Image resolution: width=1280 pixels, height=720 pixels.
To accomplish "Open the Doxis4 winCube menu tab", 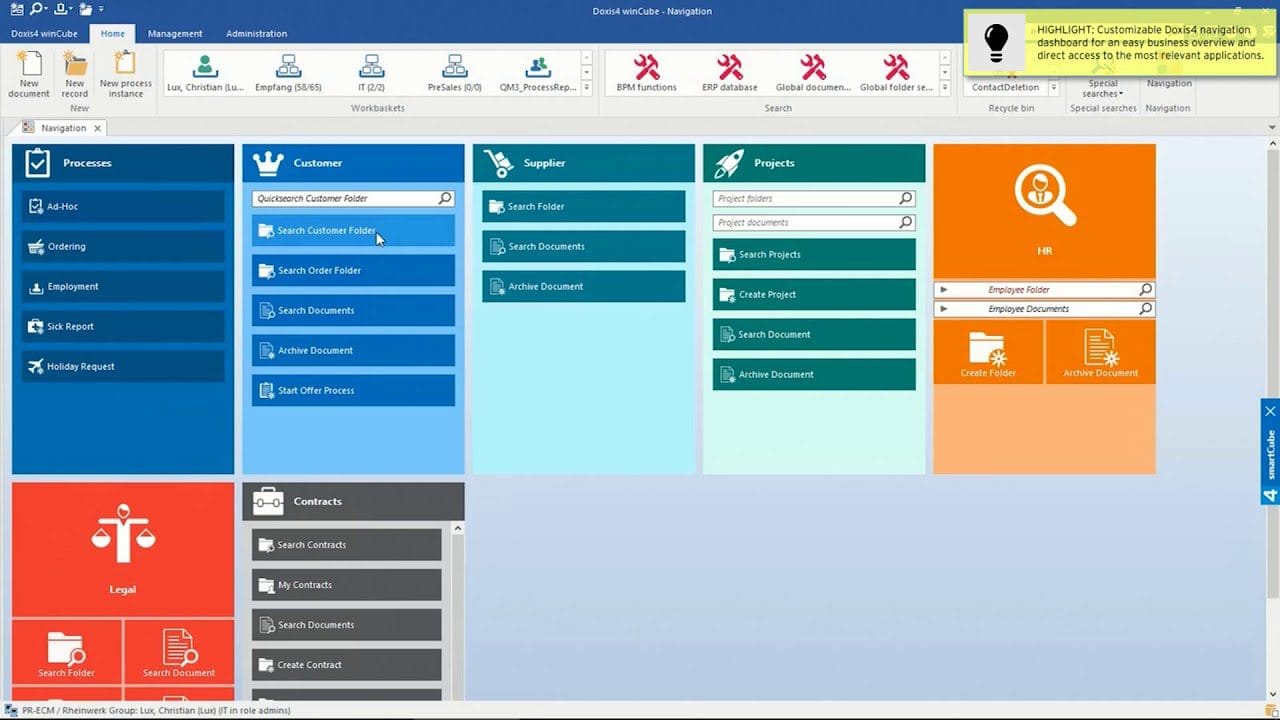I will pos(44,33).
